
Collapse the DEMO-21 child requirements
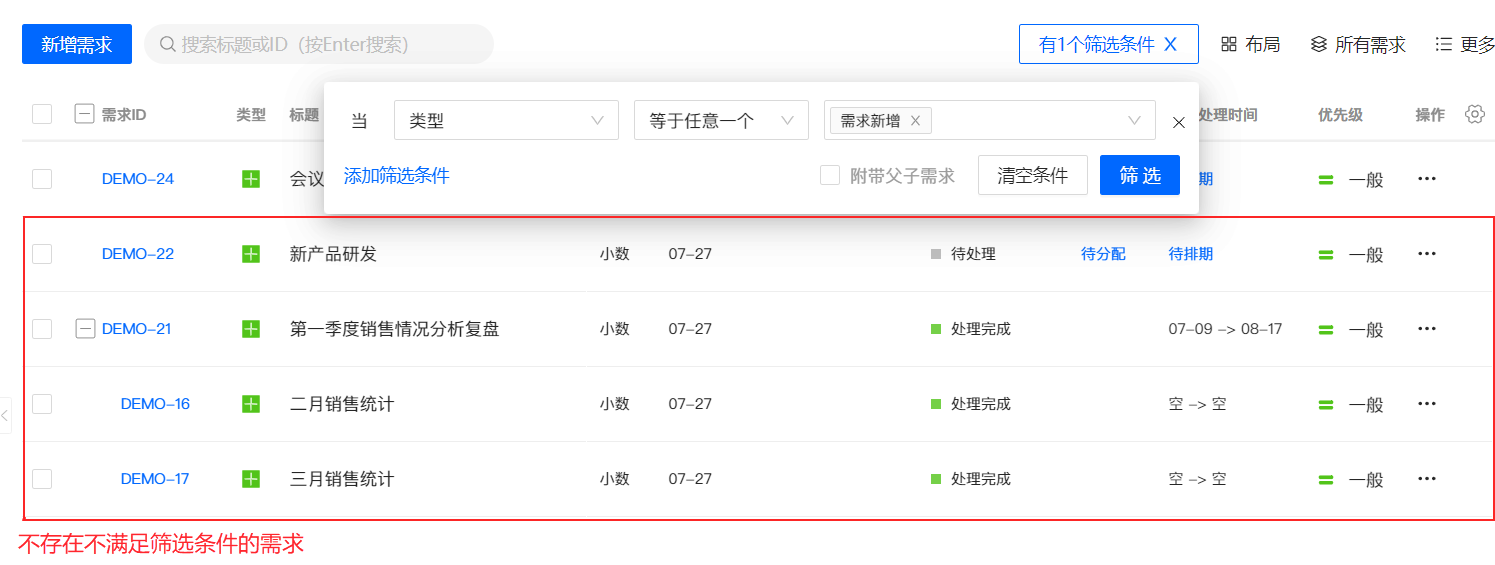pyautogui.click(x=86, y=329)
